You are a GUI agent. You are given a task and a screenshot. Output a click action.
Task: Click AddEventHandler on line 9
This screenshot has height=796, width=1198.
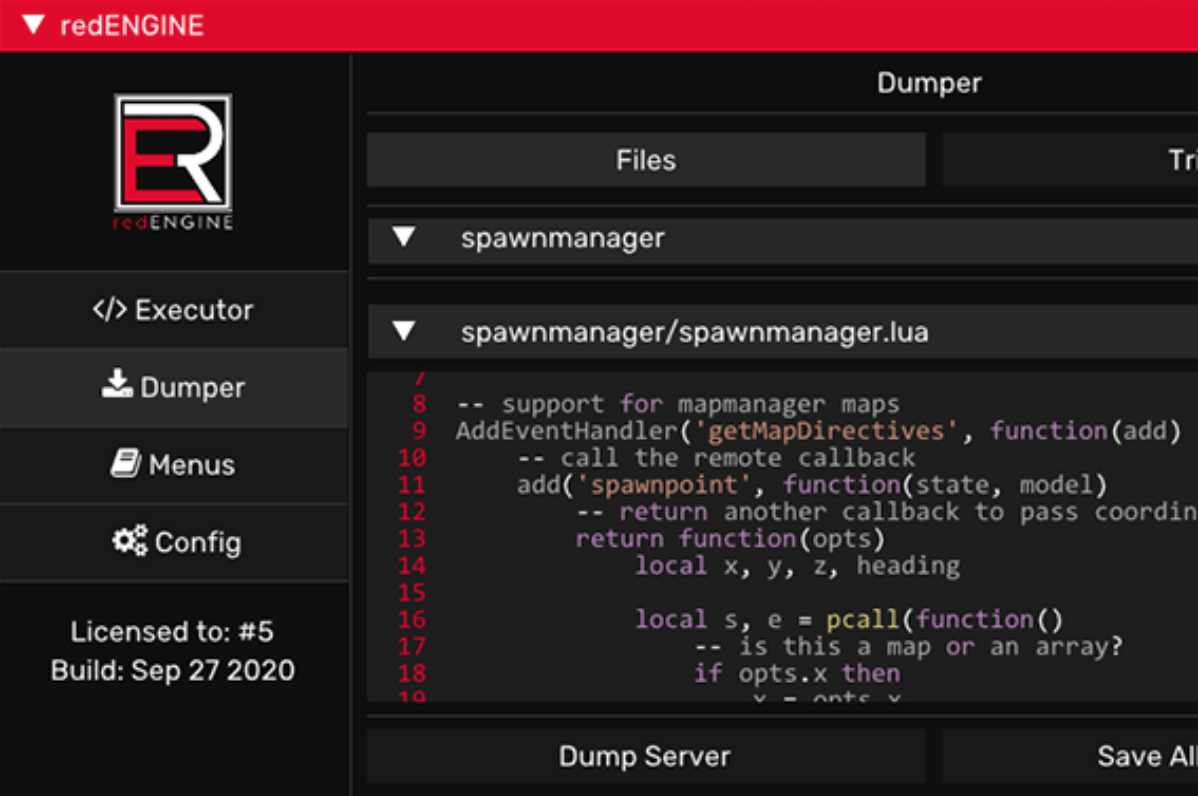tap(567, 431)
